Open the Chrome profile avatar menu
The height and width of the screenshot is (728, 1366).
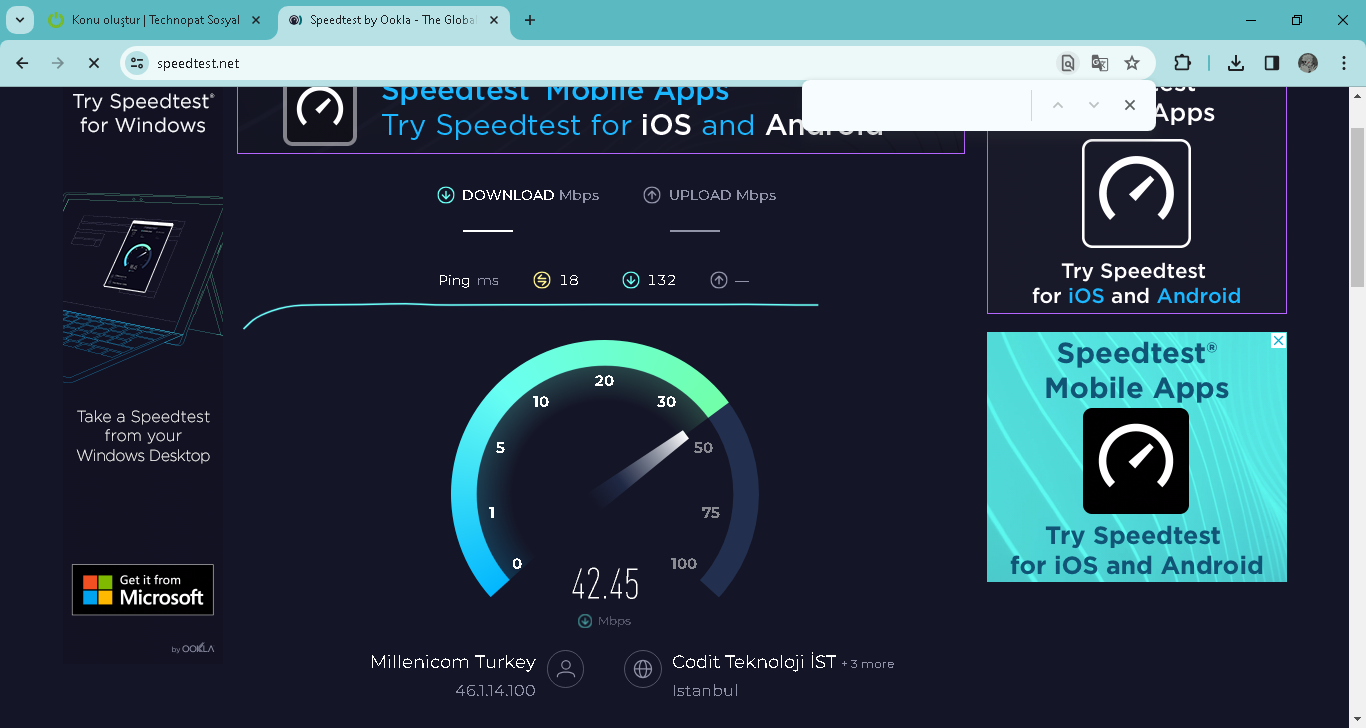tap(1308, 63)
